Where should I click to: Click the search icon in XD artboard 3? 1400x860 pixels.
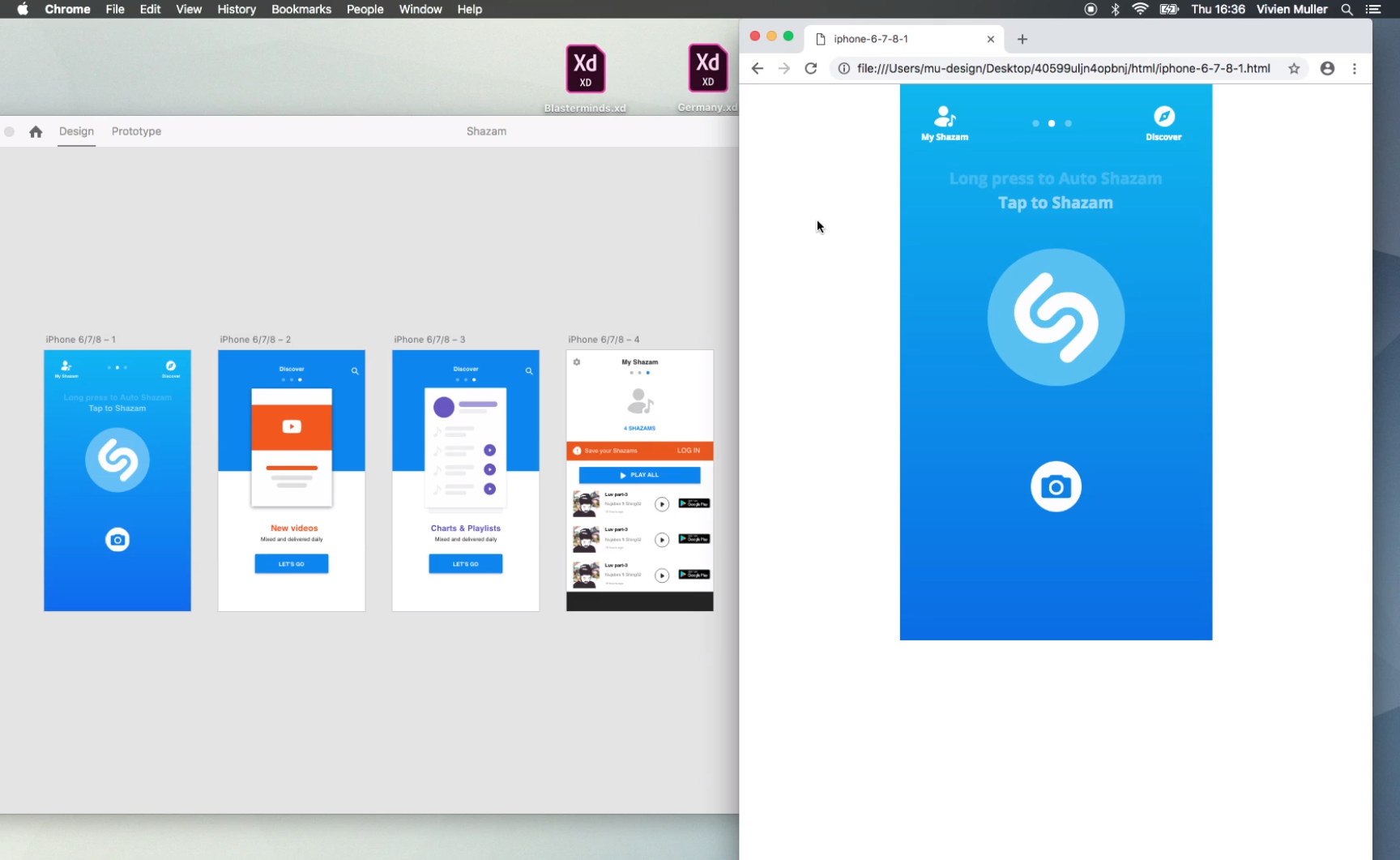529,370
